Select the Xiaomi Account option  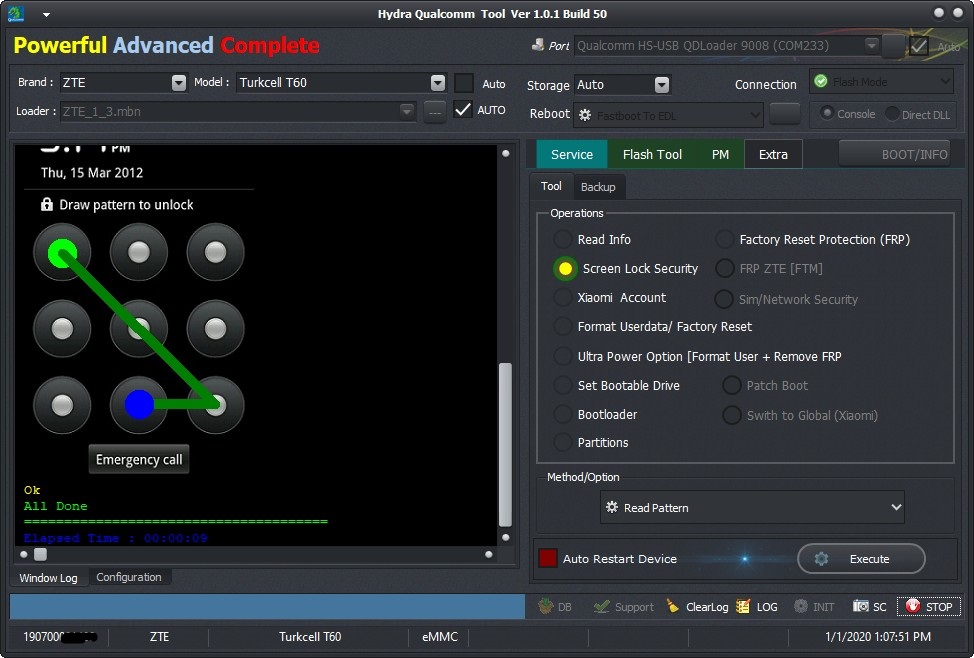click(563, 297)
